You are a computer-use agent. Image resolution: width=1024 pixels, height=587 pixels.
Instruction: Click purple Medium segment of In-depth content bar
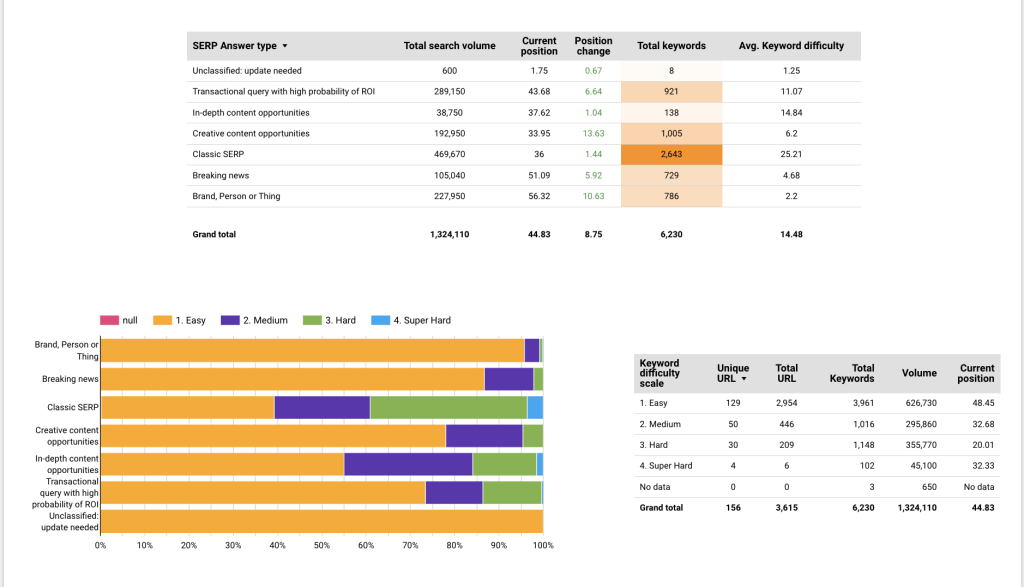pyautogui.click(x=408, y=464)
